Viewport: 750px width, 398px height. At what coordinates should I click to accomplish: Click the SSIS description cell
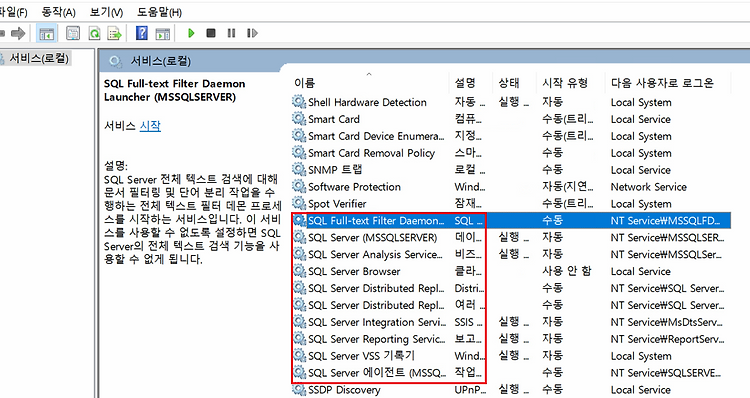[468, 322]
